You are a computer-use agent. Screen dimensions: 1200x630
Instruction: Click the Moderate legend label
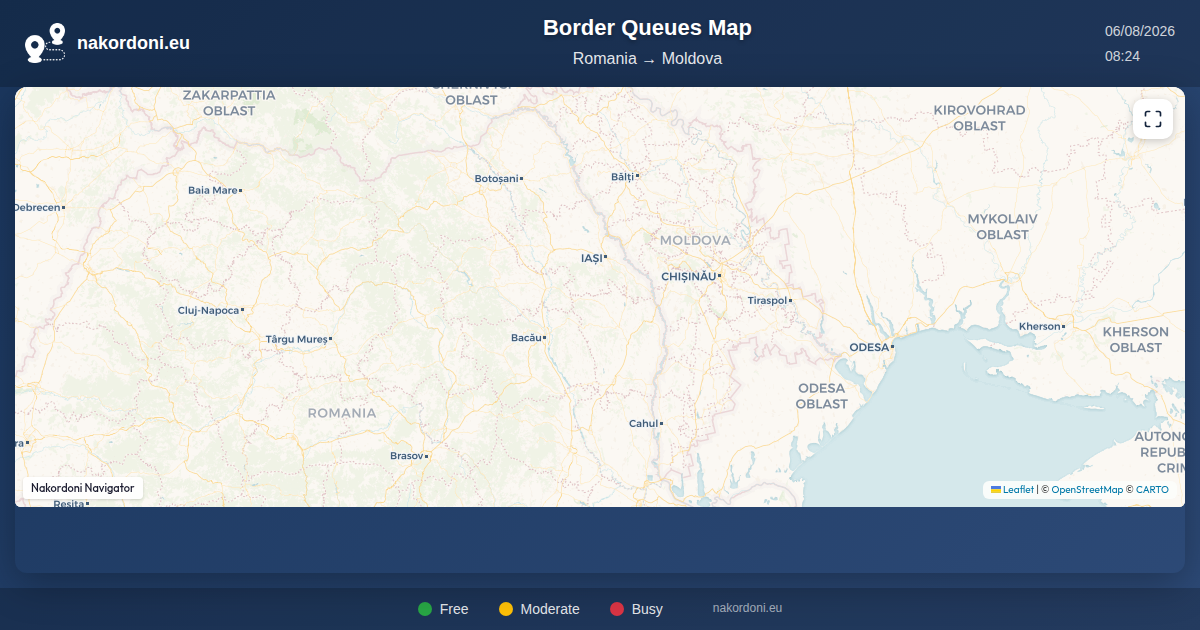pos(550,609)
